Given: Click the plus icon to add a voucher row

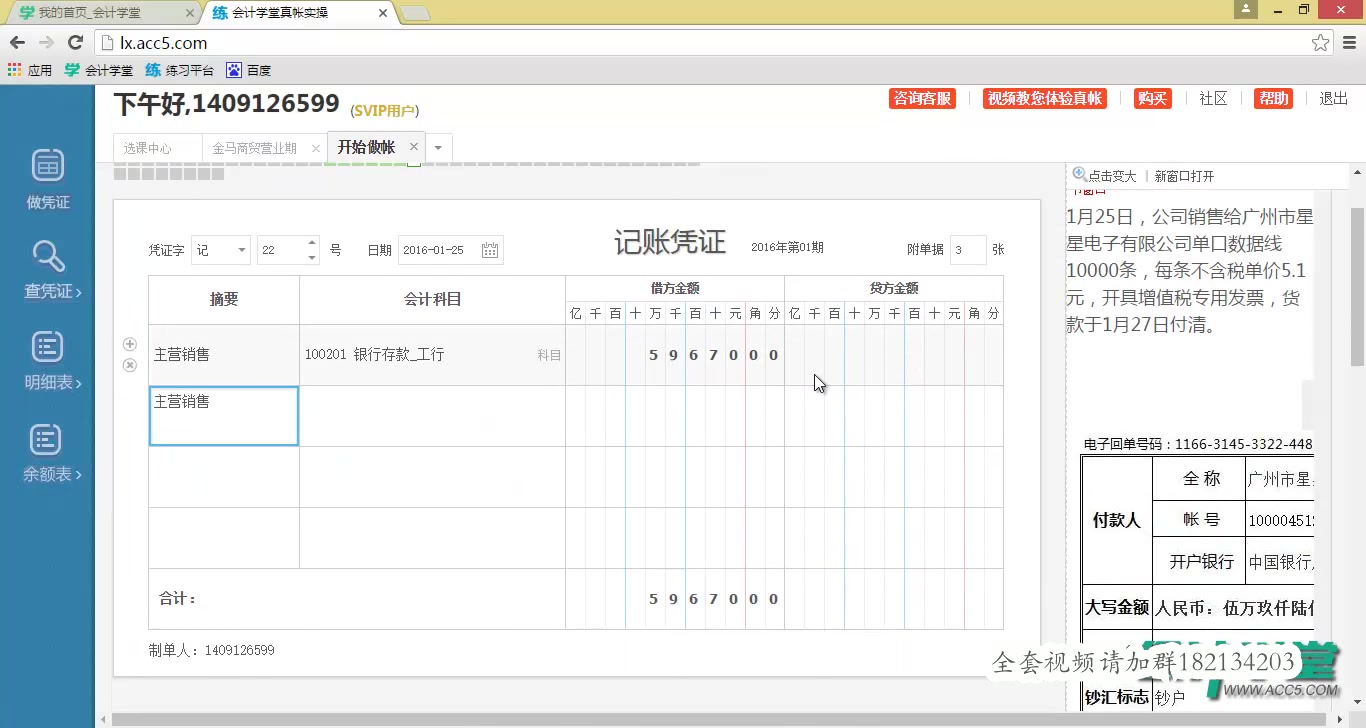Looking at the screenshot, I should point(129,343).
